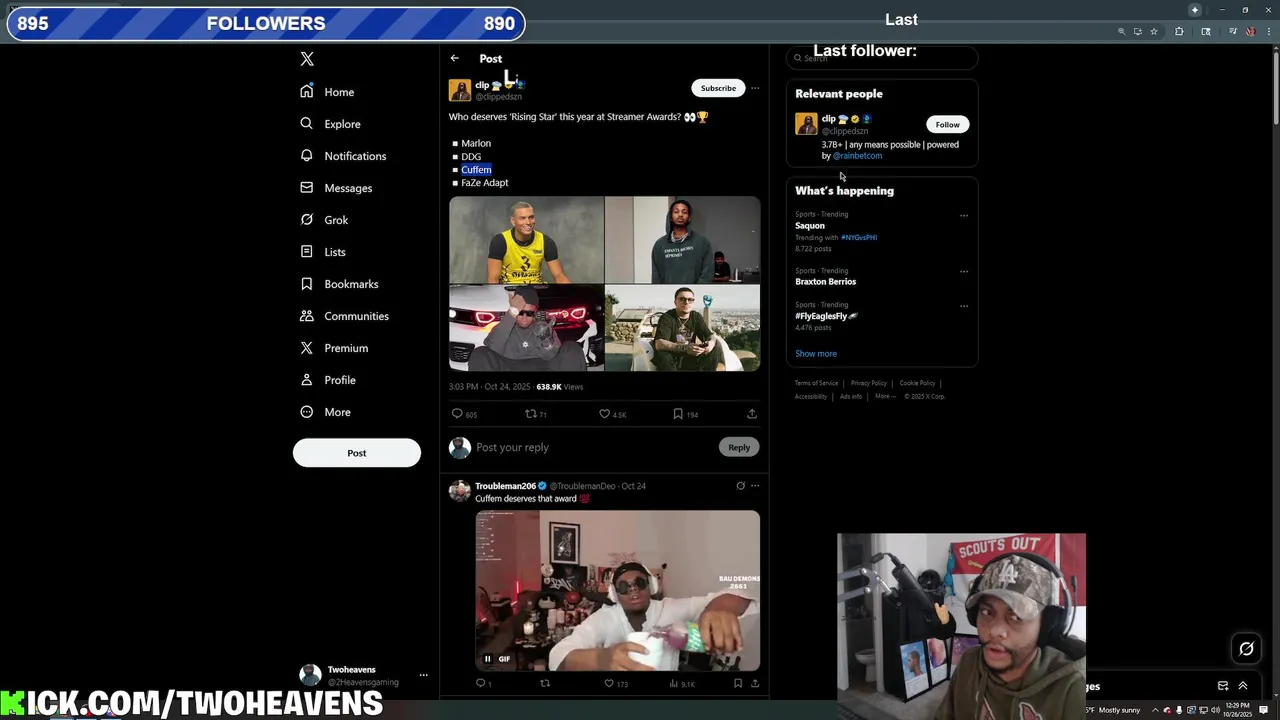This screenshot has width=1280, height=720.
Task: Compose a new message in the Messages drawer
Action: click(1223, 686)
